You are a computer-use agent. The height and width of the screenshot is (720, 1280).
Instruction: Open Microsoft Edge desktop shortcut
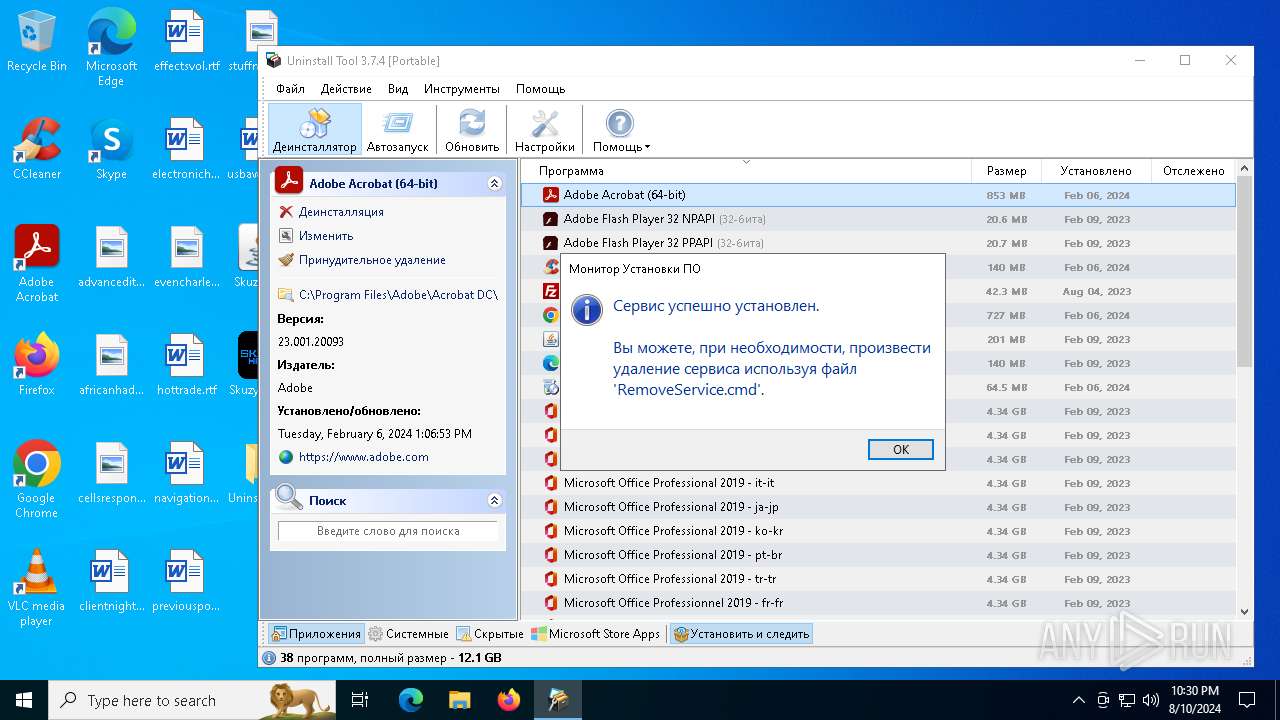pos(111,47)
